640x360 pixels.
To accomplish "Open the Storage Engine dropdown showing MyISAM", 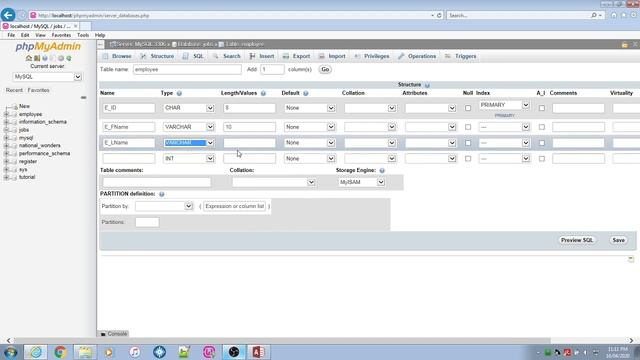I will pos(362,182).
